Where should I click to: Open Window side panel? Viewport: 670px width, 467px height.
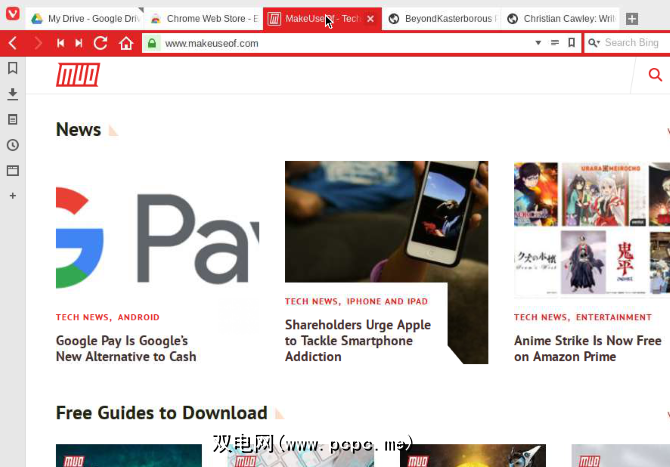point(13,170)
